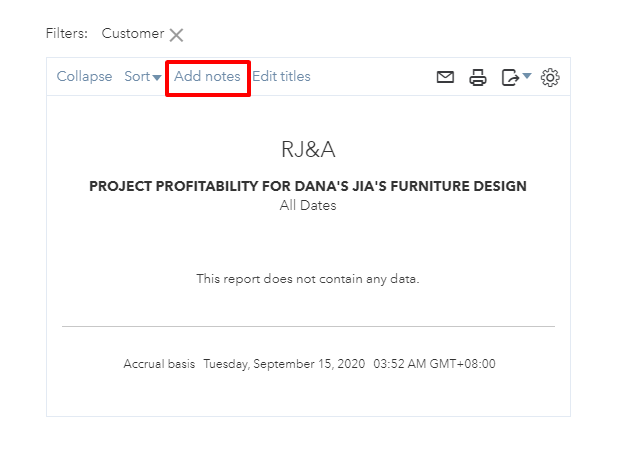
Task: Click the All Dates text
Action: 308,205
